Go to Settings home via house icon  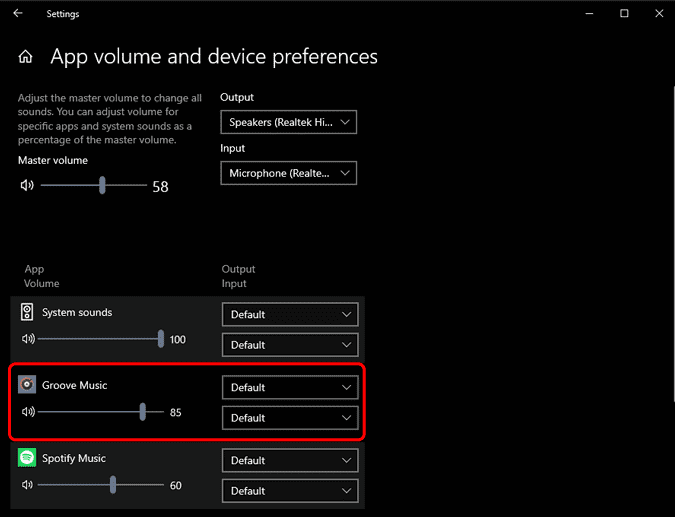click(x=26, y=57)
